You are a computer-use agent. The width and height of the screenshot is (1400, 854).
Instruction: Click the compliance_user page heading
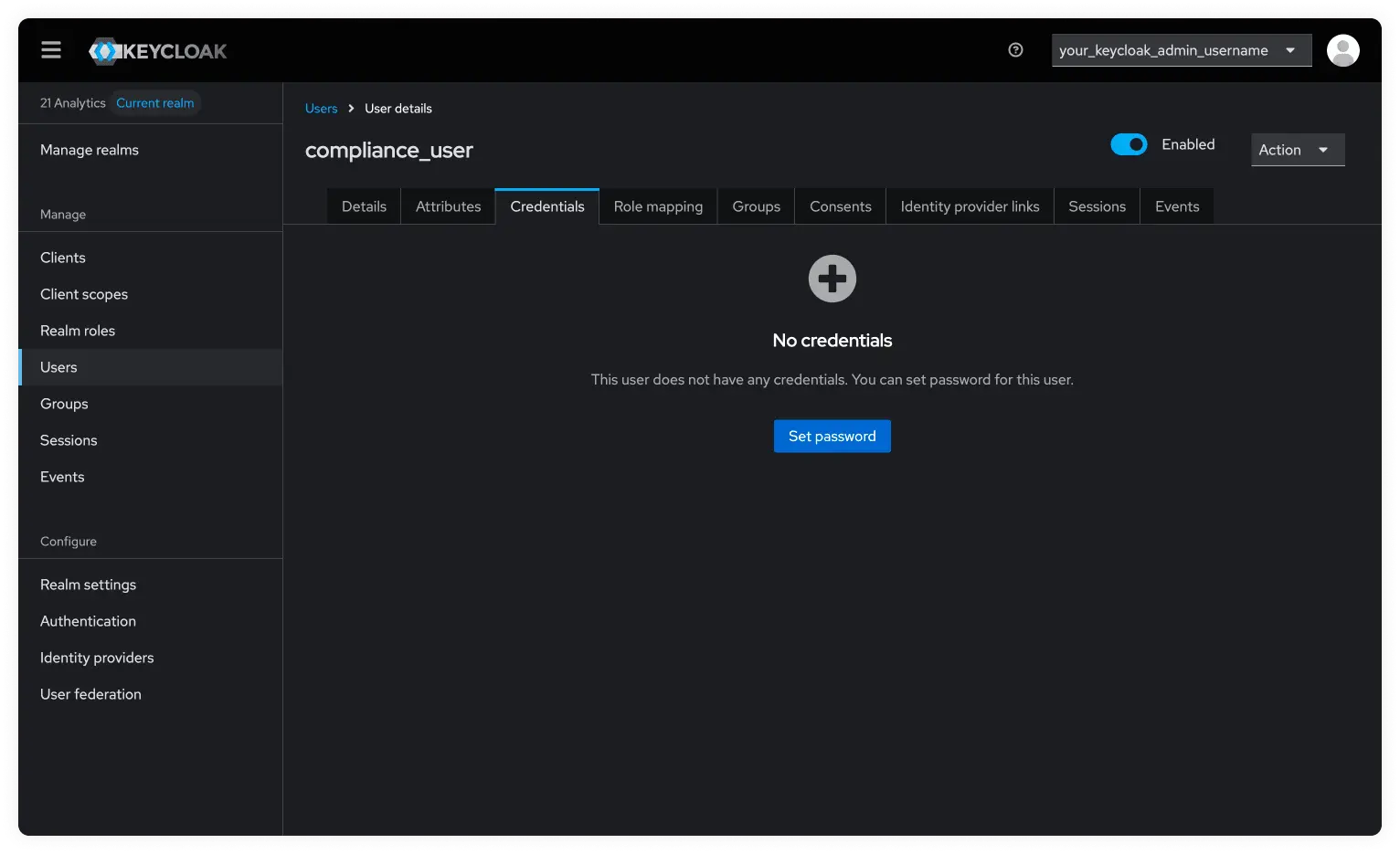click(388, 150)
